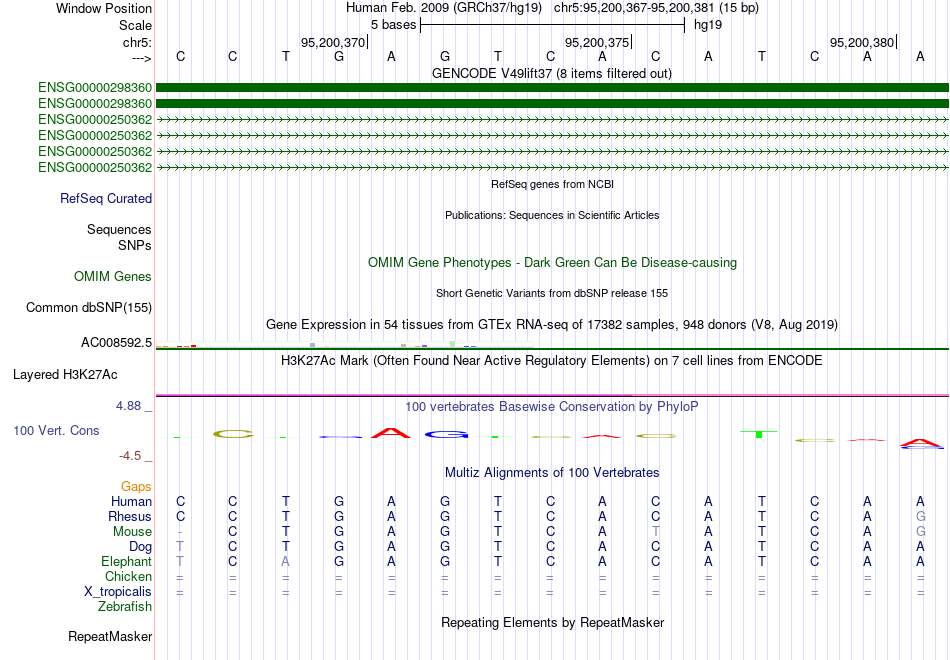
Task: Click the blue G in PhyloP conservation logo
Action: click(446, 434)
